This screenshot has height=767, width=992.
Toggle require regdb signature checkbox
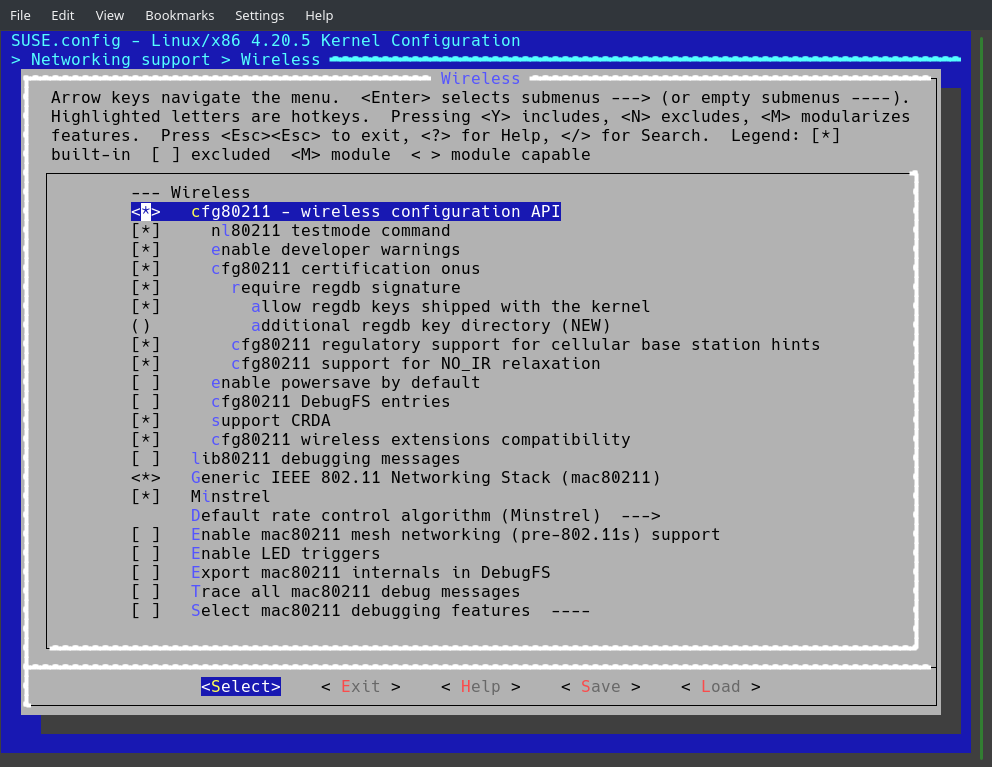pyautogui.click(x=146, y=287)
